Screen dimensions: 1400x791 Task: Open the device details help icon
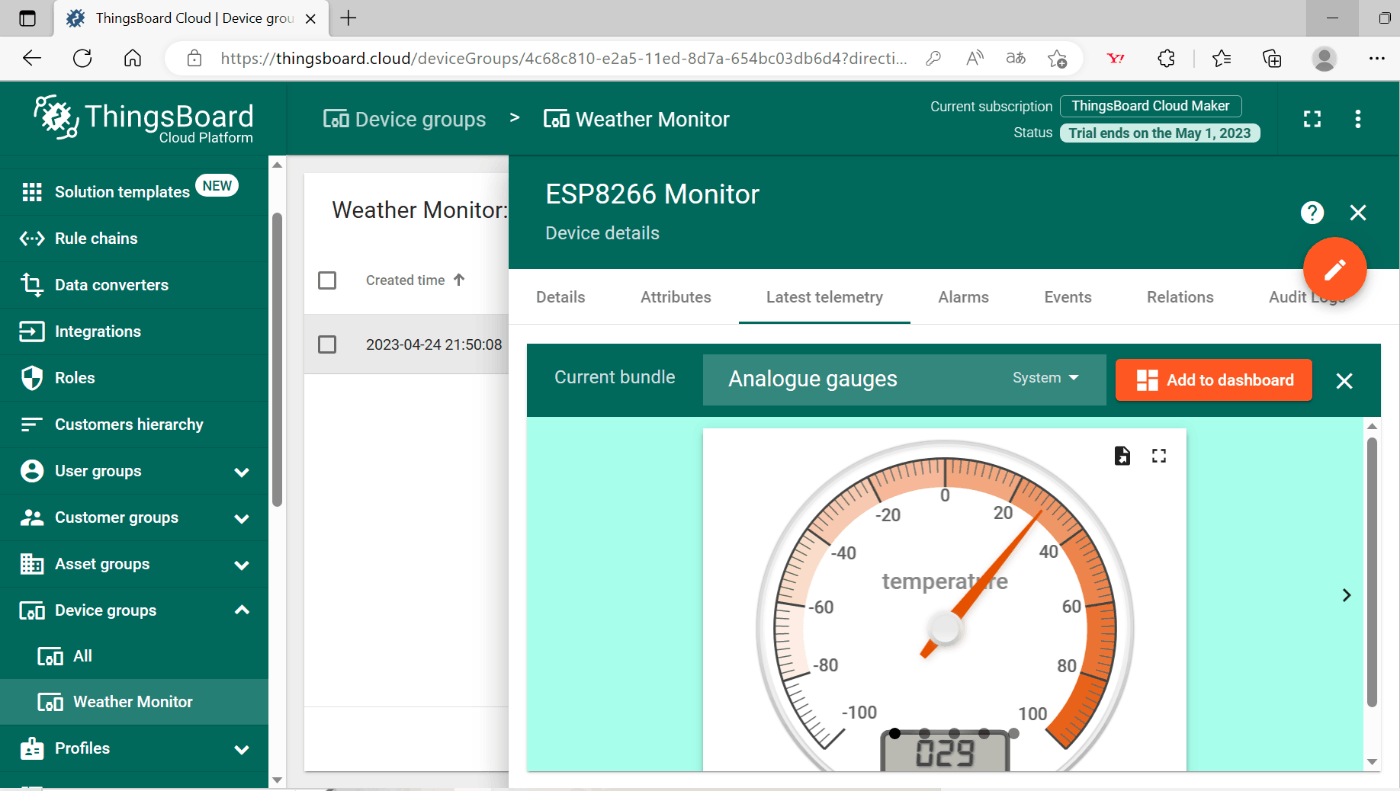1312,212
